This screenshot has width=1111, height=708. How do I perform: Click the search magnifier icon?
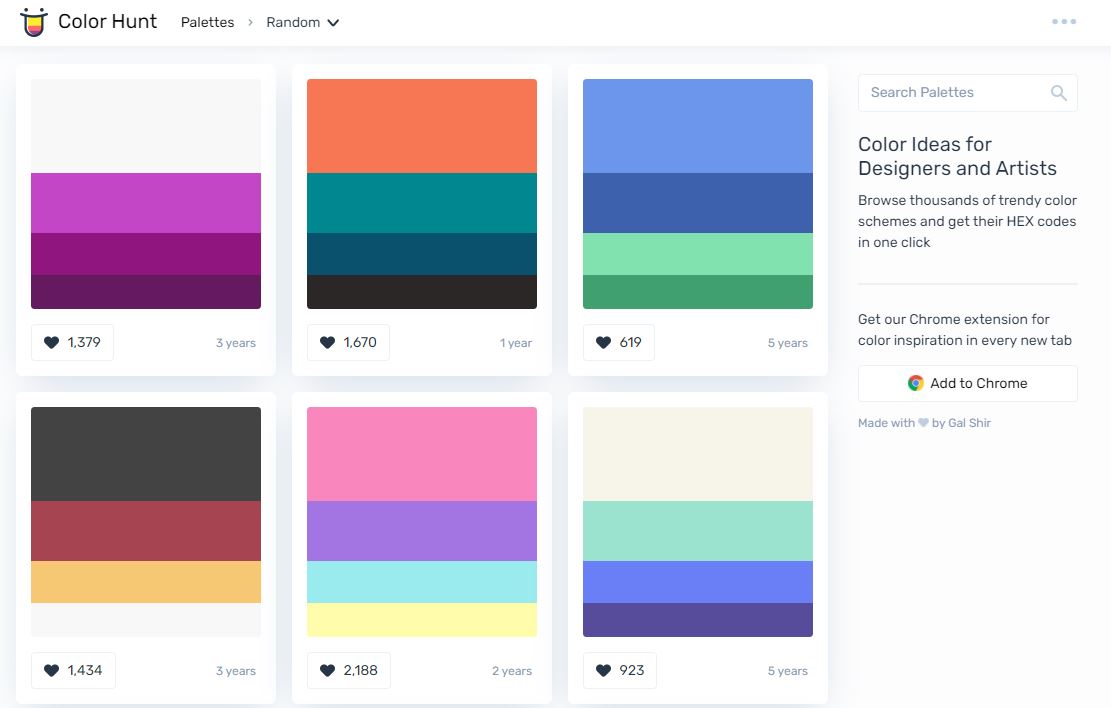pos(1058,93)
